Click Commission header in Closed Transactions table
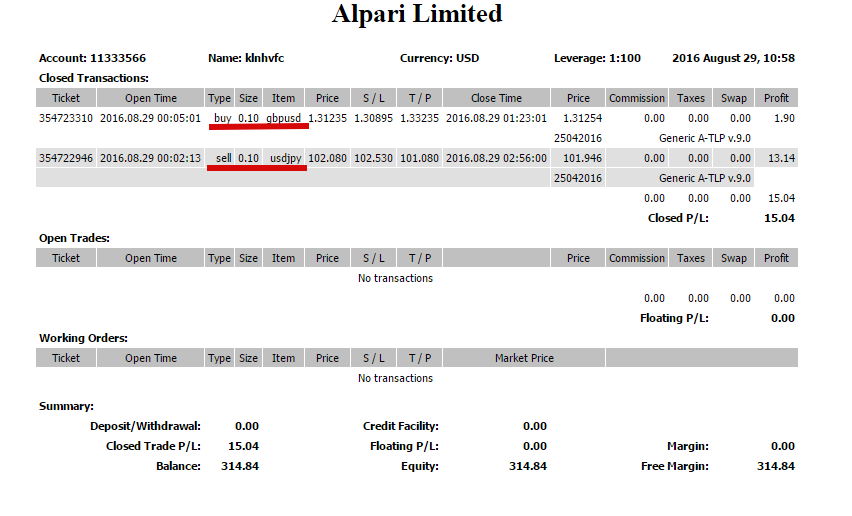852x516 pixels. pos(637,98)
